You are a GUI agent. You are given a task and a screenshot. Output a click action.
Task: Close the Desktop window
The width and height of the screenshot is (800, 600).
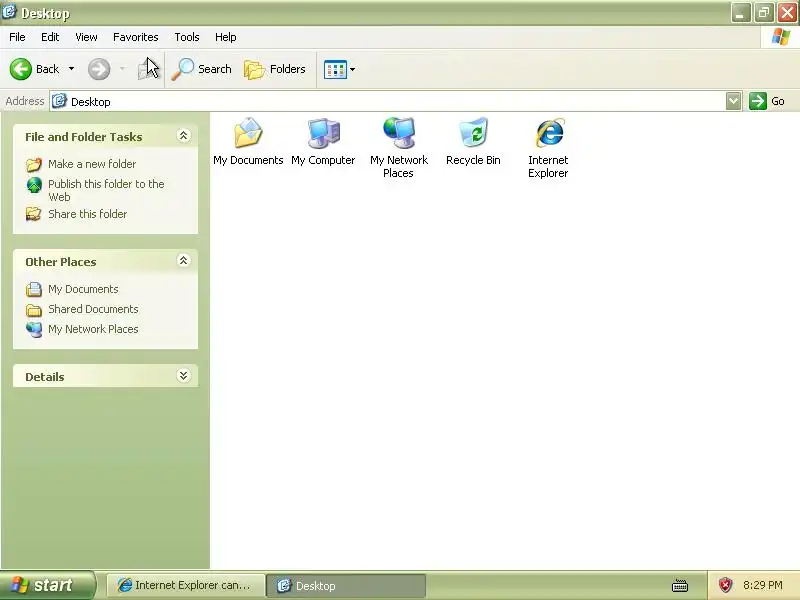[787, 13]
